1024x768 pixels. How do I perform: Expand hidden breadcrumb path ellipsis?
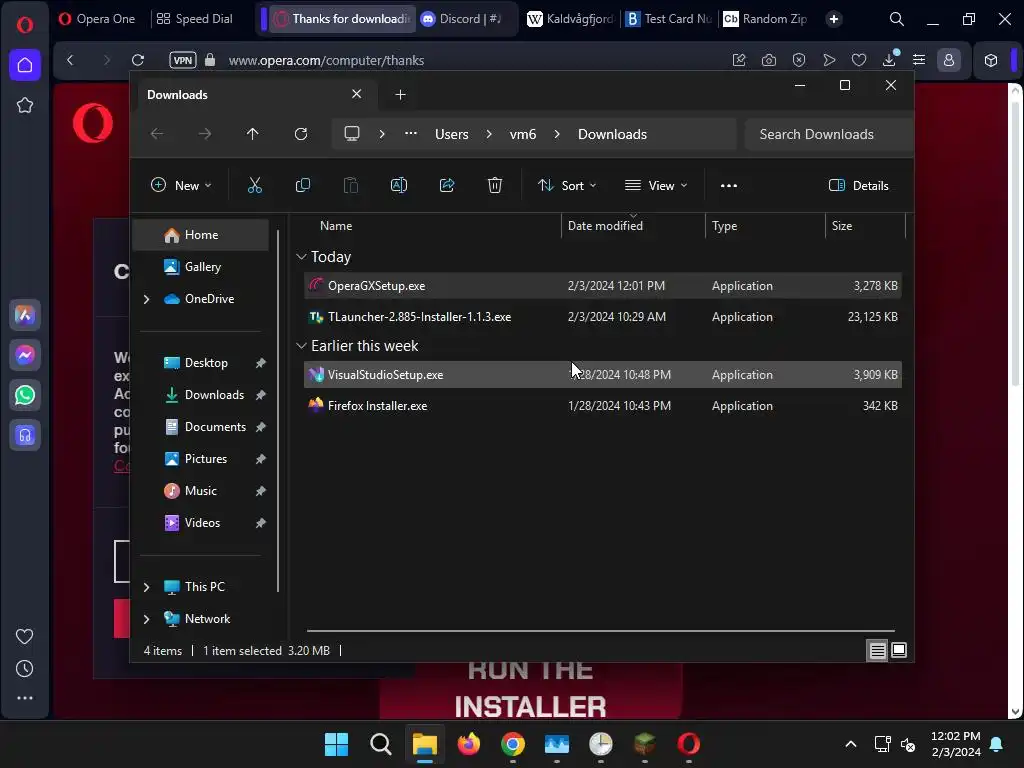[410, 134]
